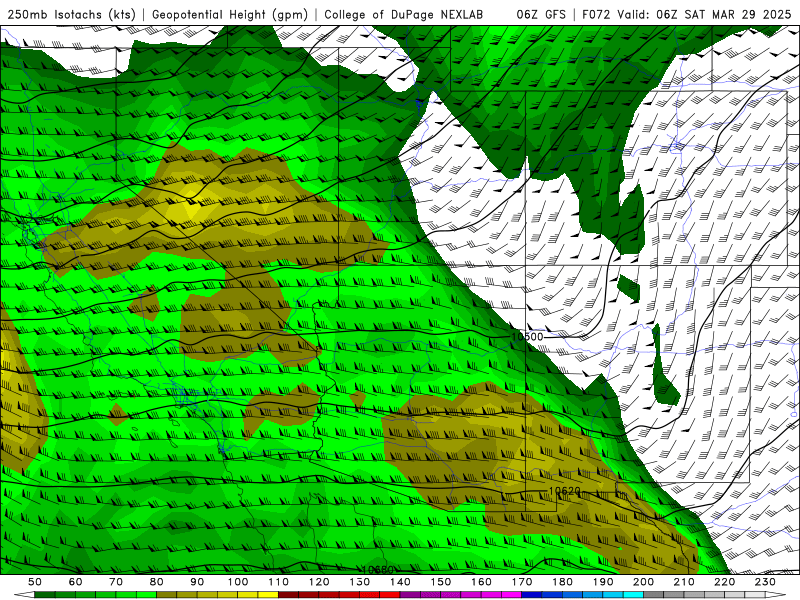This screenshot has width=800, height=600.
Task: Click the 150 value on the color scale
Action: click(441, 582)
